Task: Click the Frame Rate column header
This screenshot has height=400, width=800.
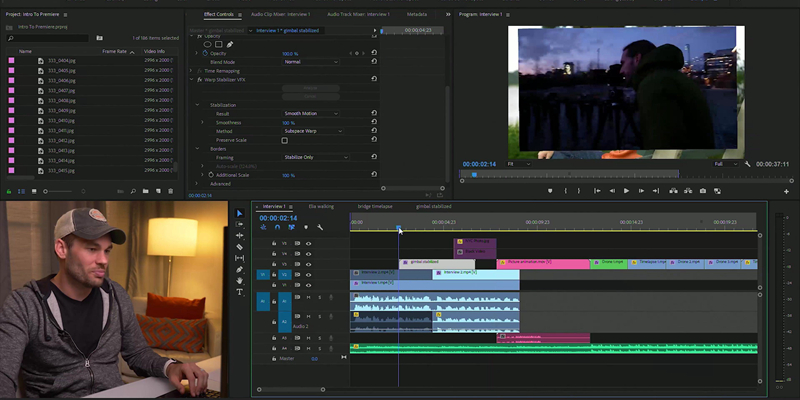Action: 114,51
